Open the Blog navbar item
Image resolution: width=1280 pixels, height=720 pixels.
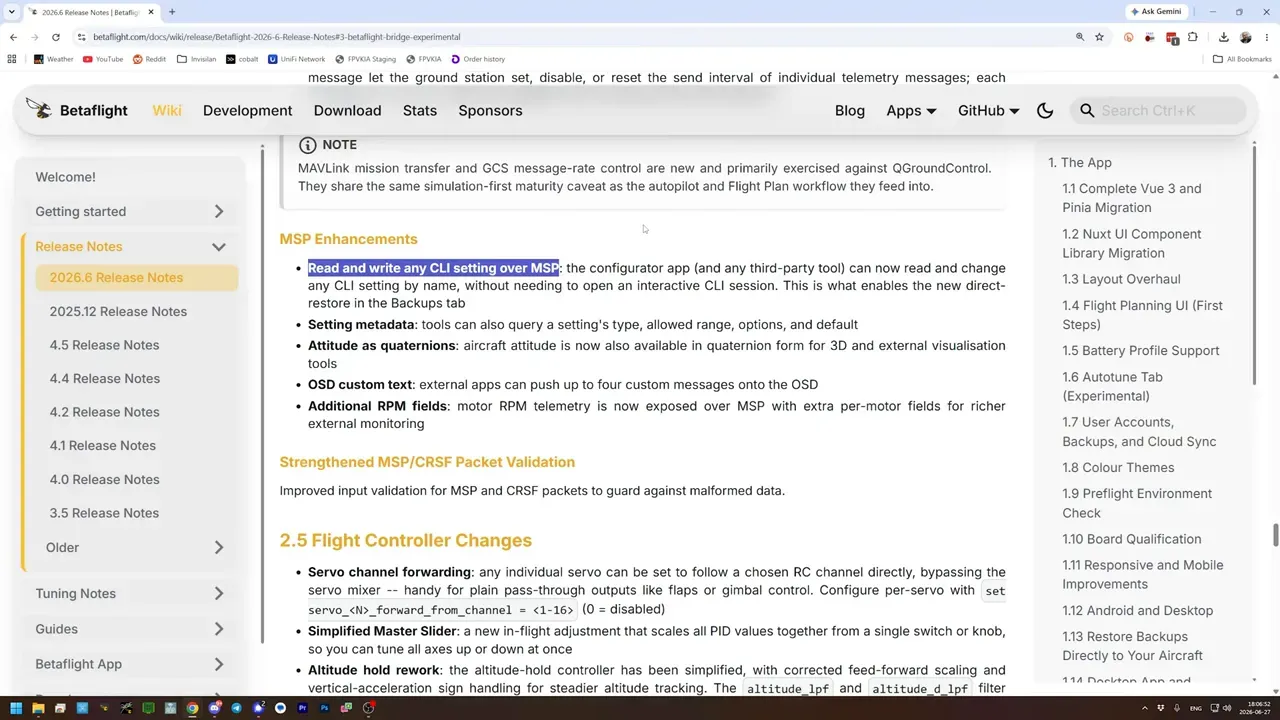[850, 111]
